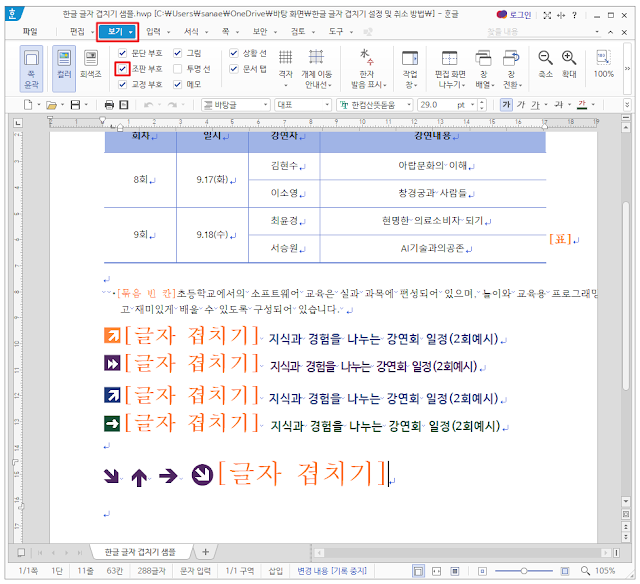This screenshot has height=584, width=640.
Task: Toggle the 교정 부호 checkbox
Action: click(x=122, y=84)
